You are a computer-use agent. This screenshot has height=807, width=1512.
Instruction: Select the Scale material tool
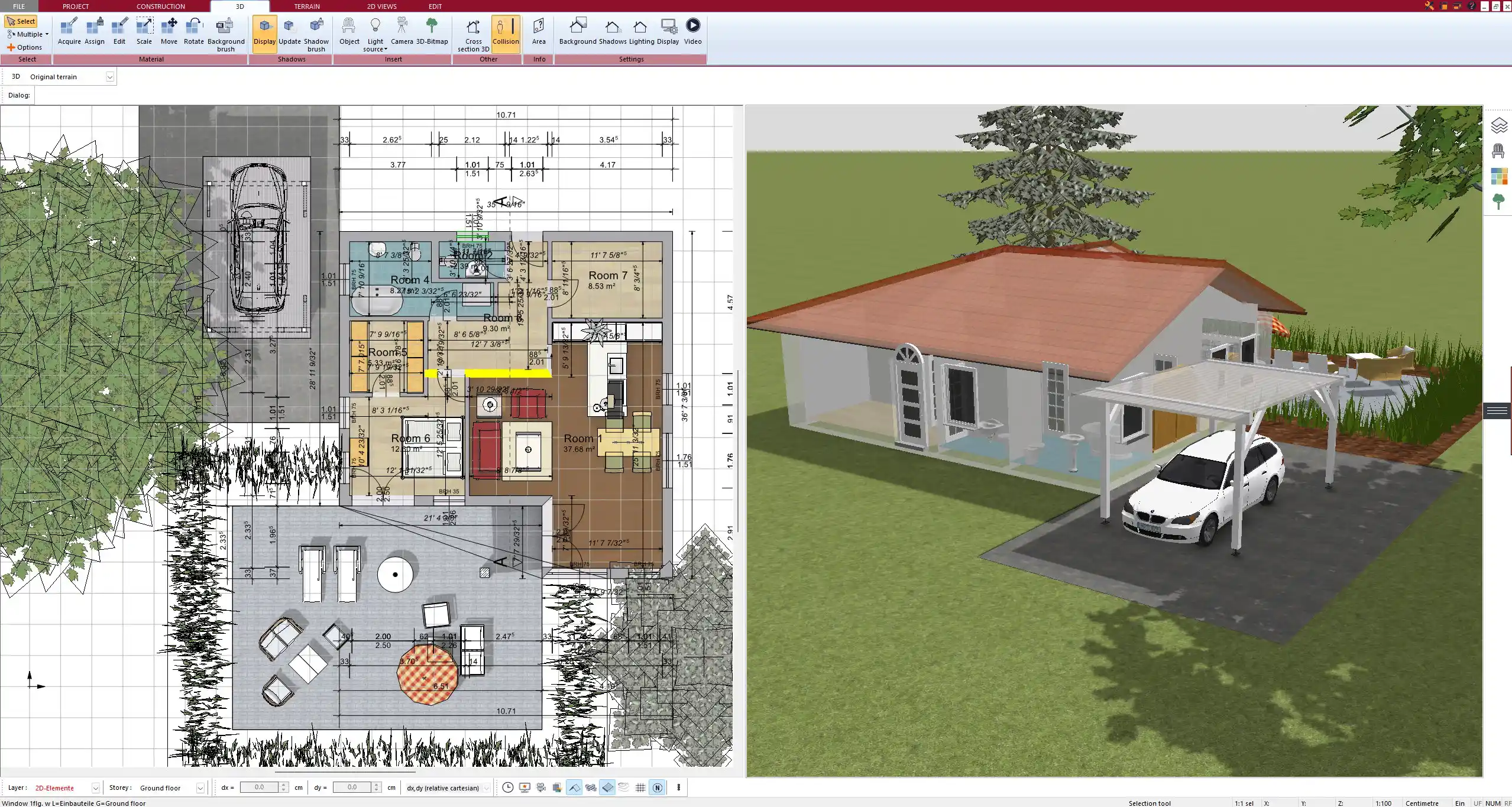coord(144,31)
